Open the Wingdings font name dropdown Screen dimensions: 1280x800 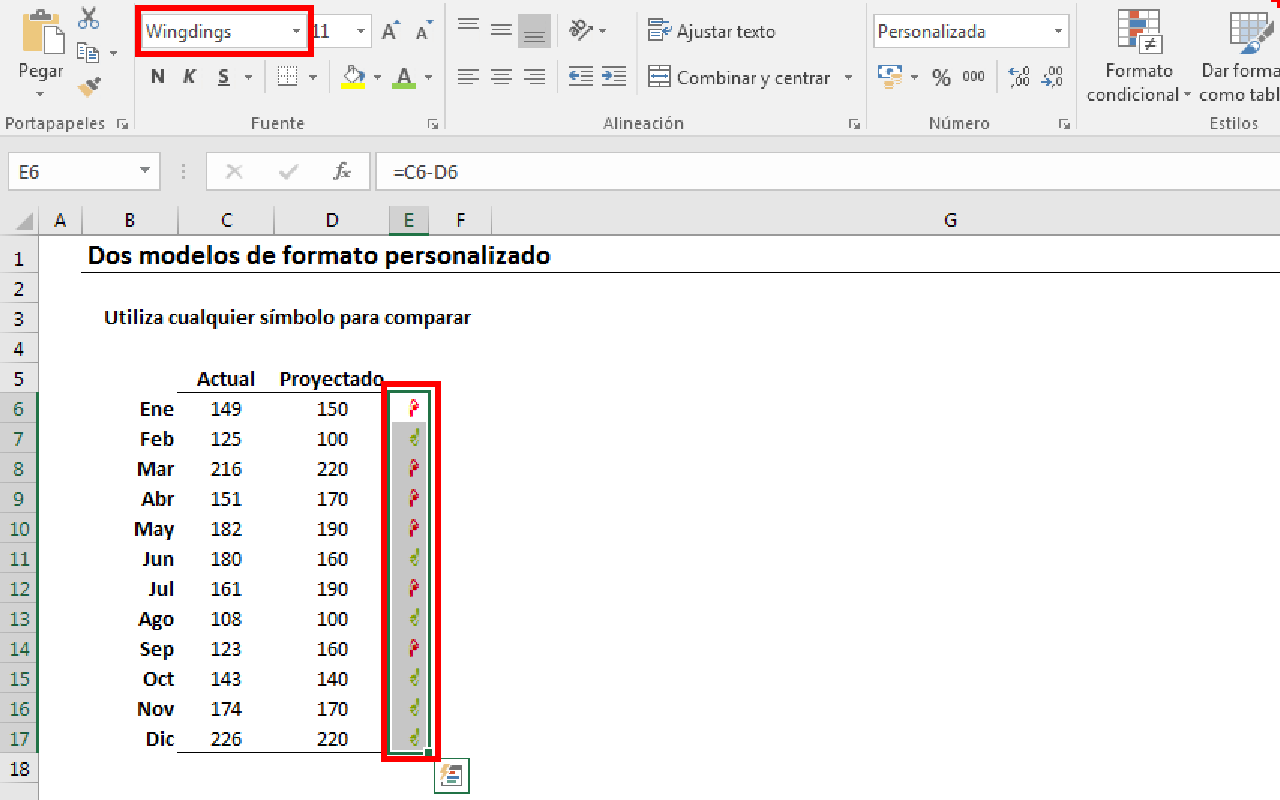click(x=295, y=31)
